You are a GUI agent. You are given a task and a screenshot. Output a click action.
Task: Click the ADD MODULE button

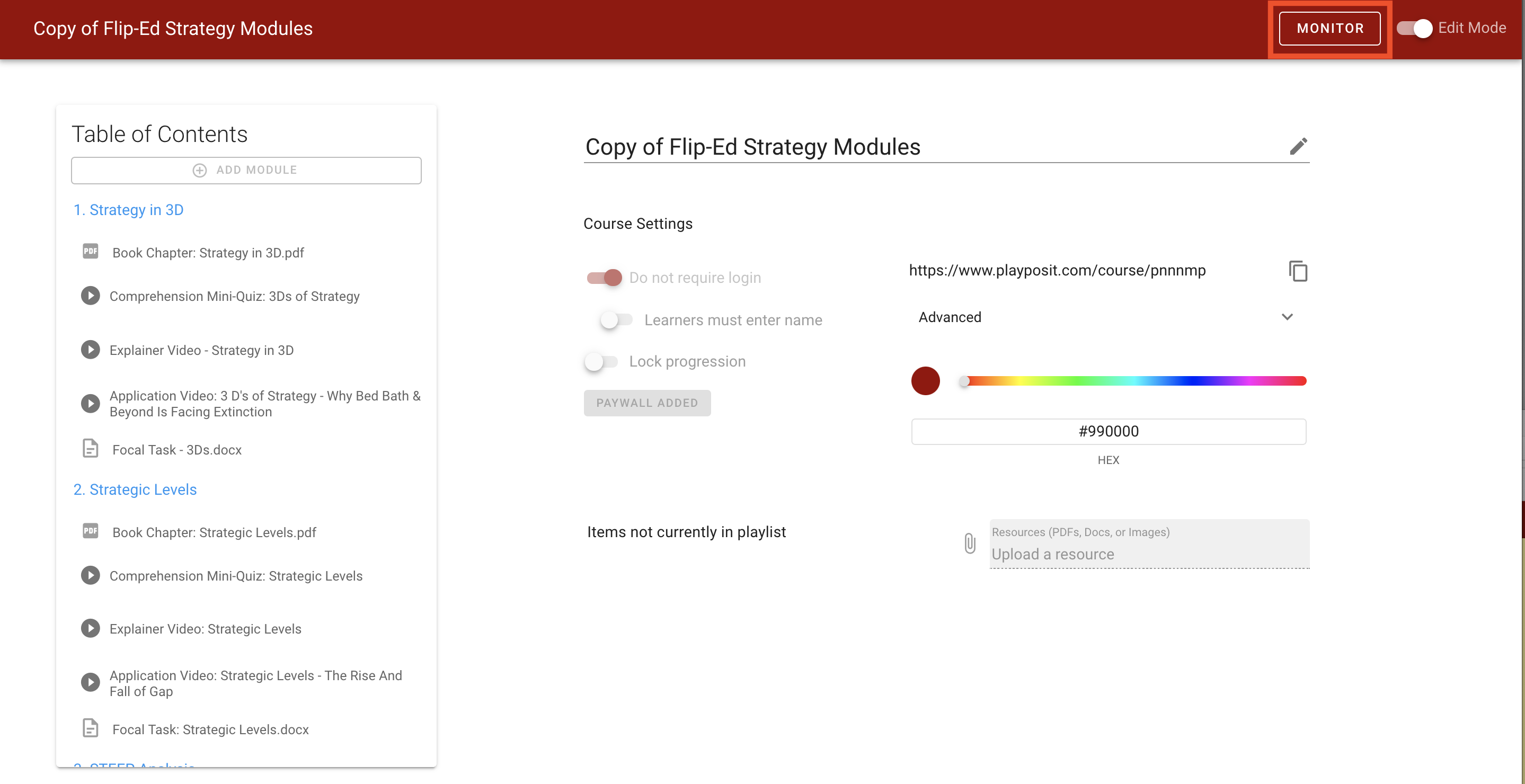(x=246, y=171)
